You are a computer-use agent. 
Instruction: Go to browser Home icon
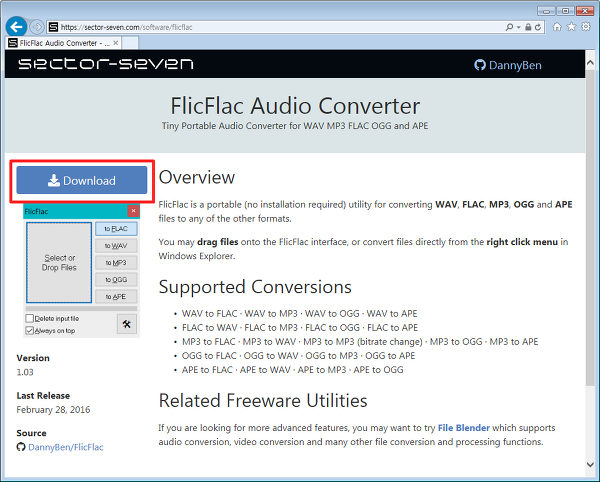(x=557, y=26)
